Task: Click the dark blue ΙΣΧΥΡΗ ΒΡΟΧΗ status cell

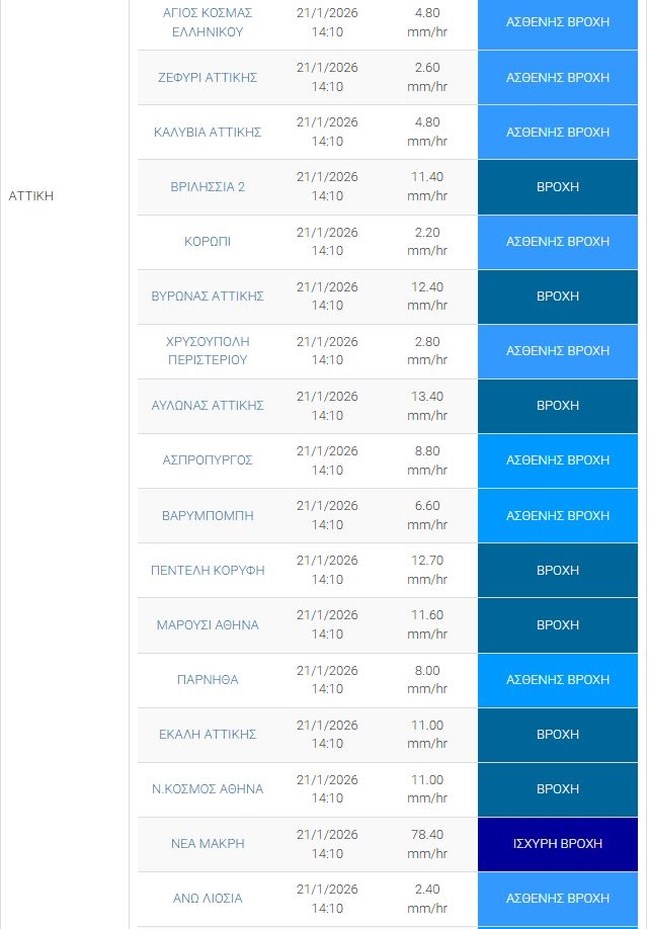Action: tap(557, 843)
